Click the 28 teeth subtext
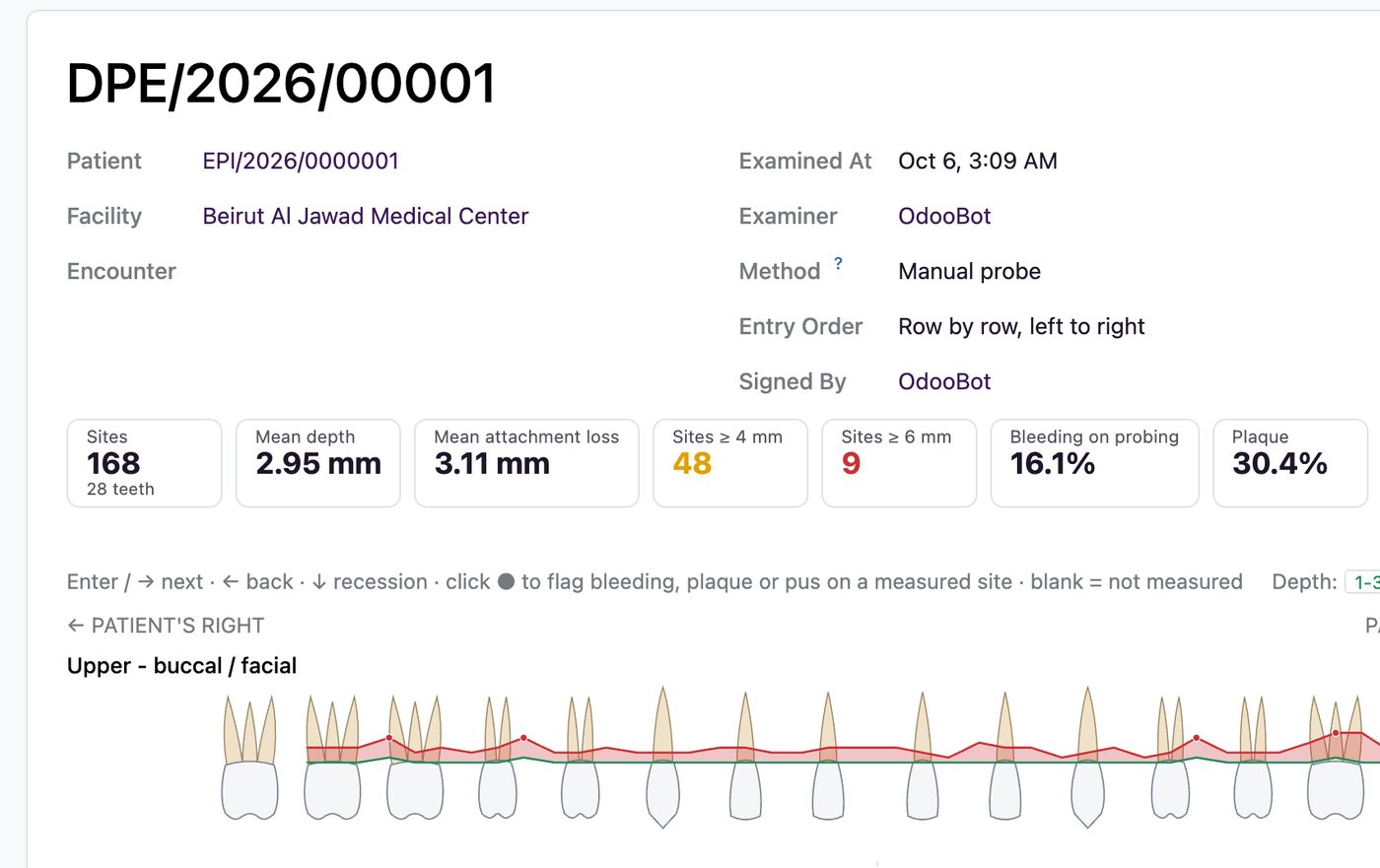The height and width of the screenshot is (868, 1380). pyautogui.click(x=120, y=490)
